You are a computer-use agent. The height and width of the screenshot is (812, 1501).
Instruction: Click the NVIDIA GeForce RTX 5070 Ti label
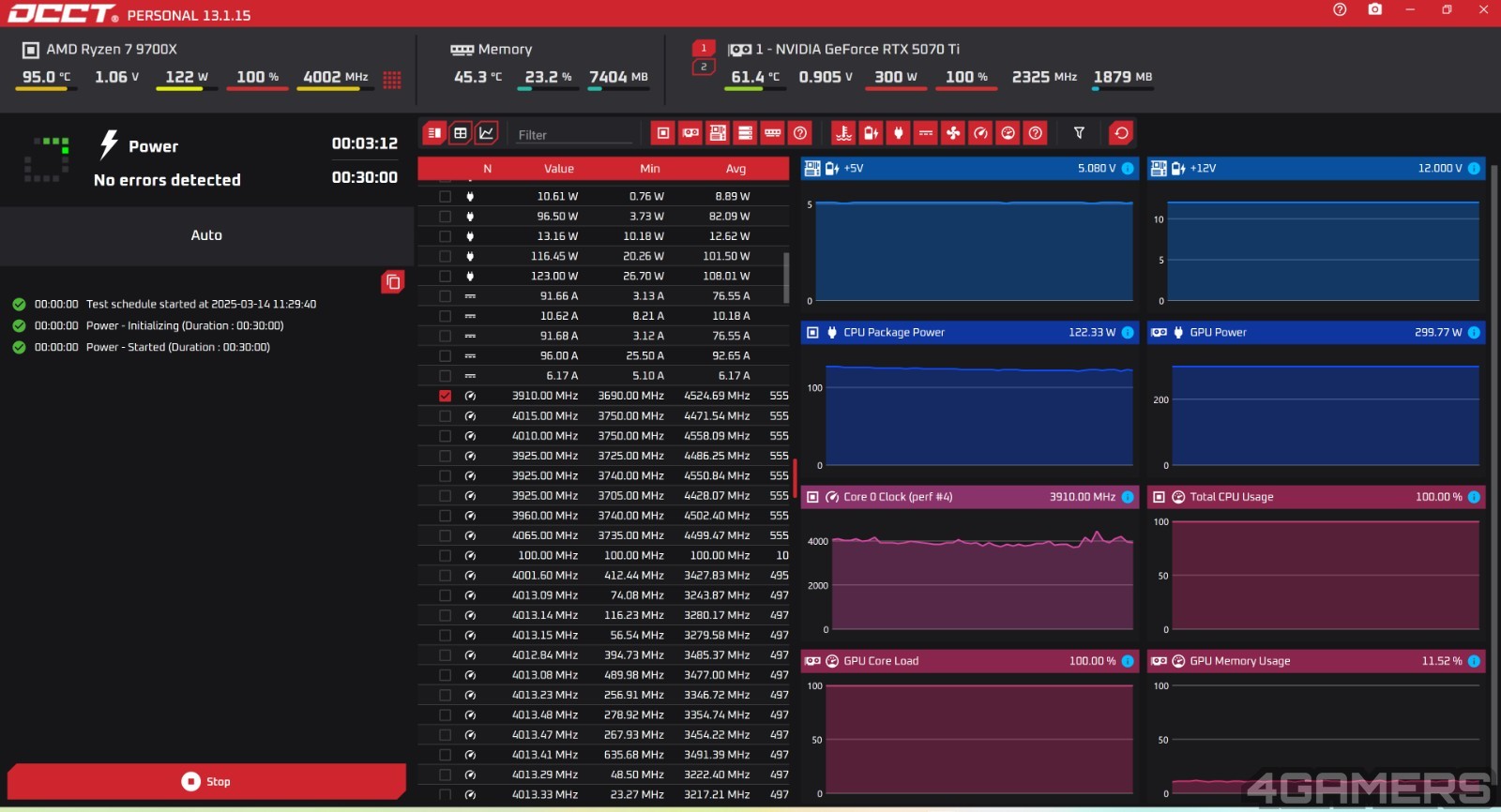857,49
